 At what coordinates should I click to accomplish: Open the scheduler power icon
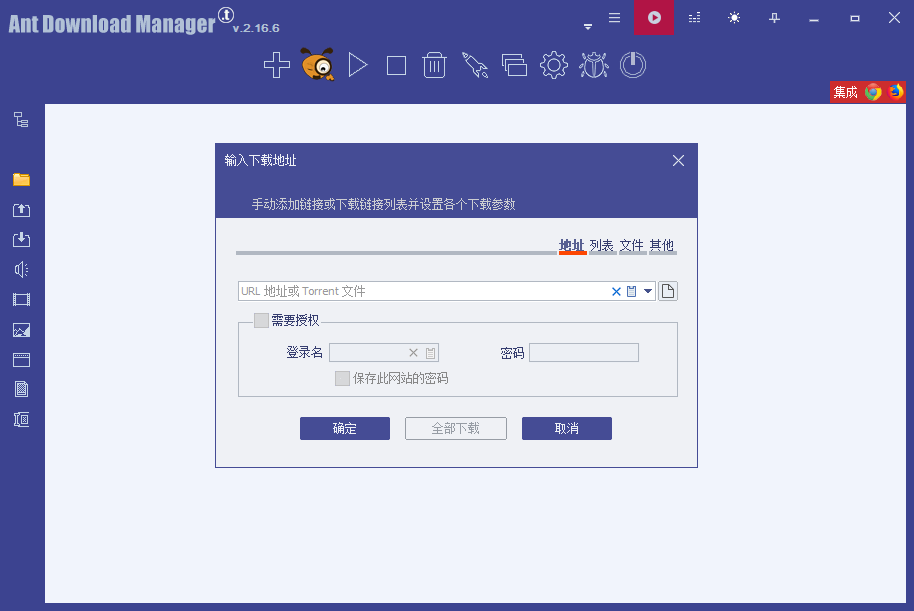[632, 64]
